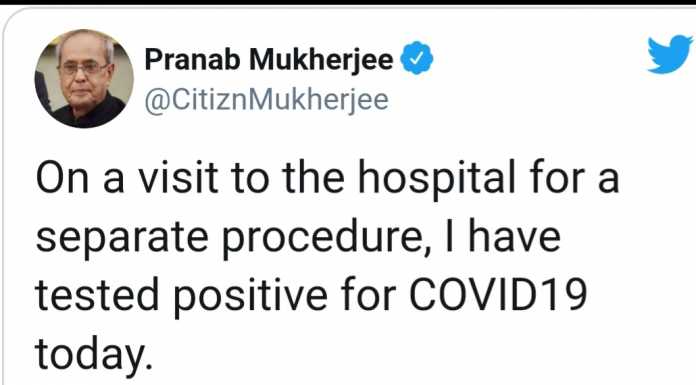This screenshot has width=696, height=385.
Task: Click the word "the" before hospital
Action: (313, 177)
